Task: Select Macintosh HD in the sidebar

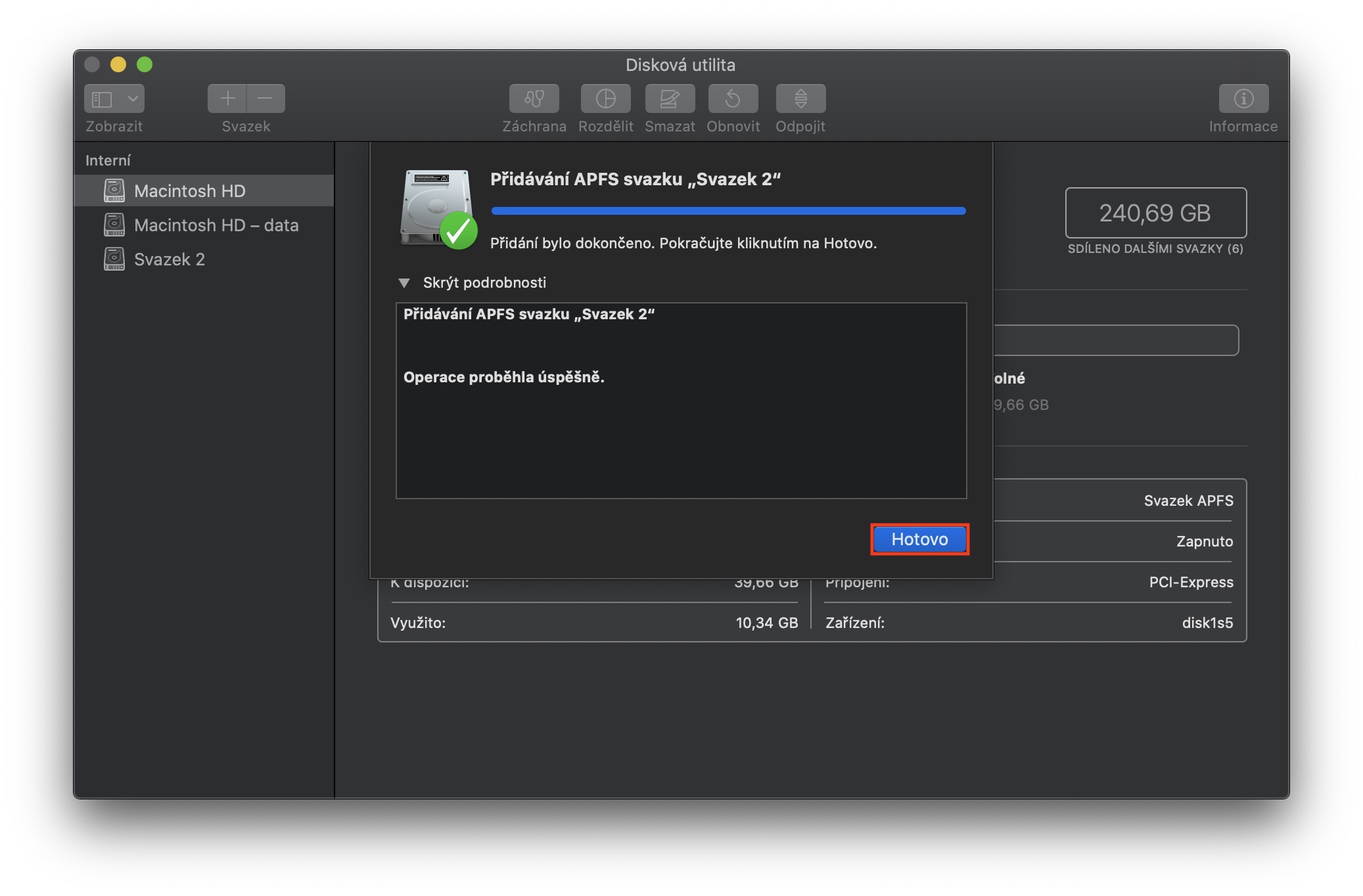Action: point(189,191)
